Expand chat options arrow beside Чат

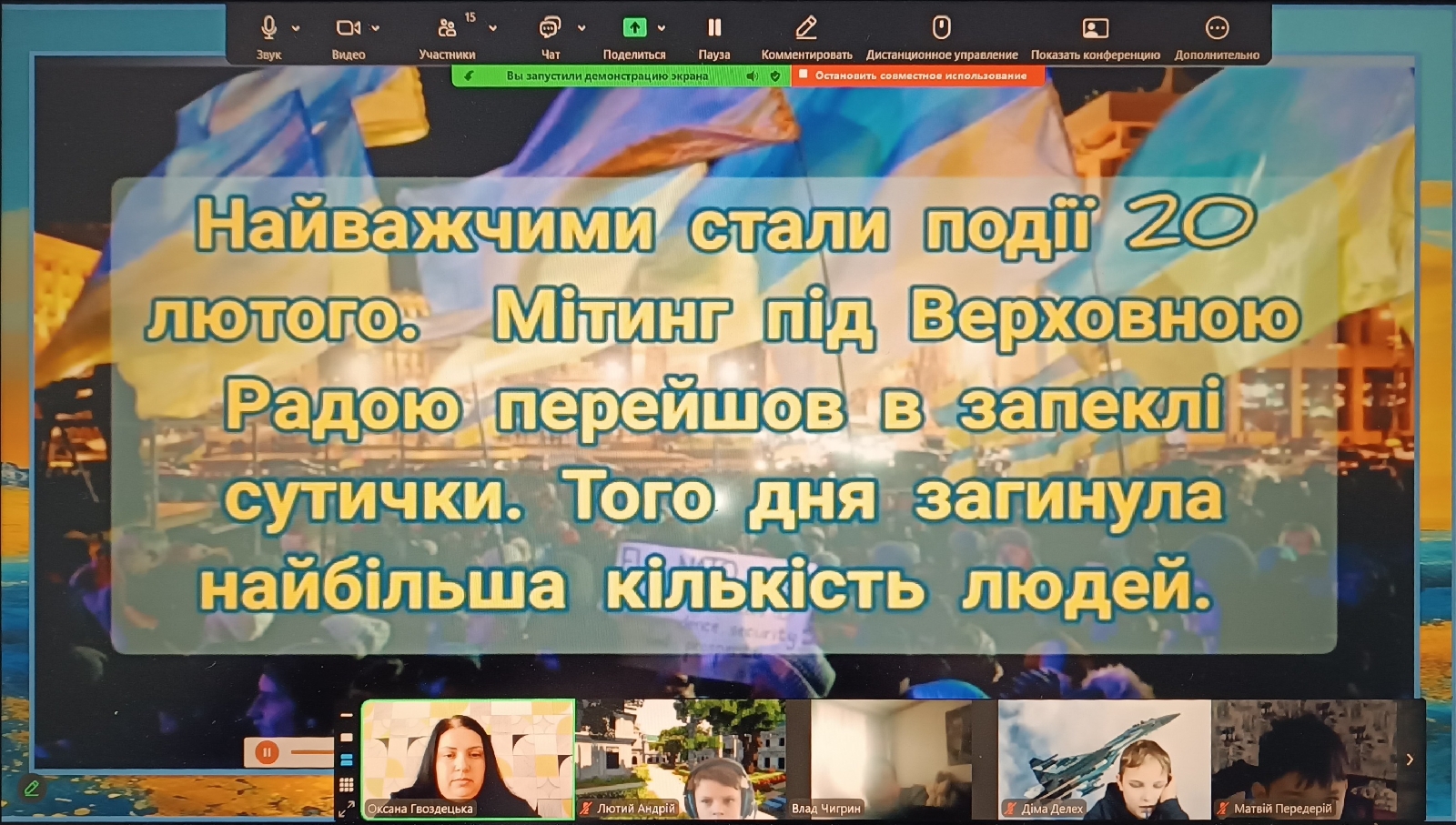581,28
